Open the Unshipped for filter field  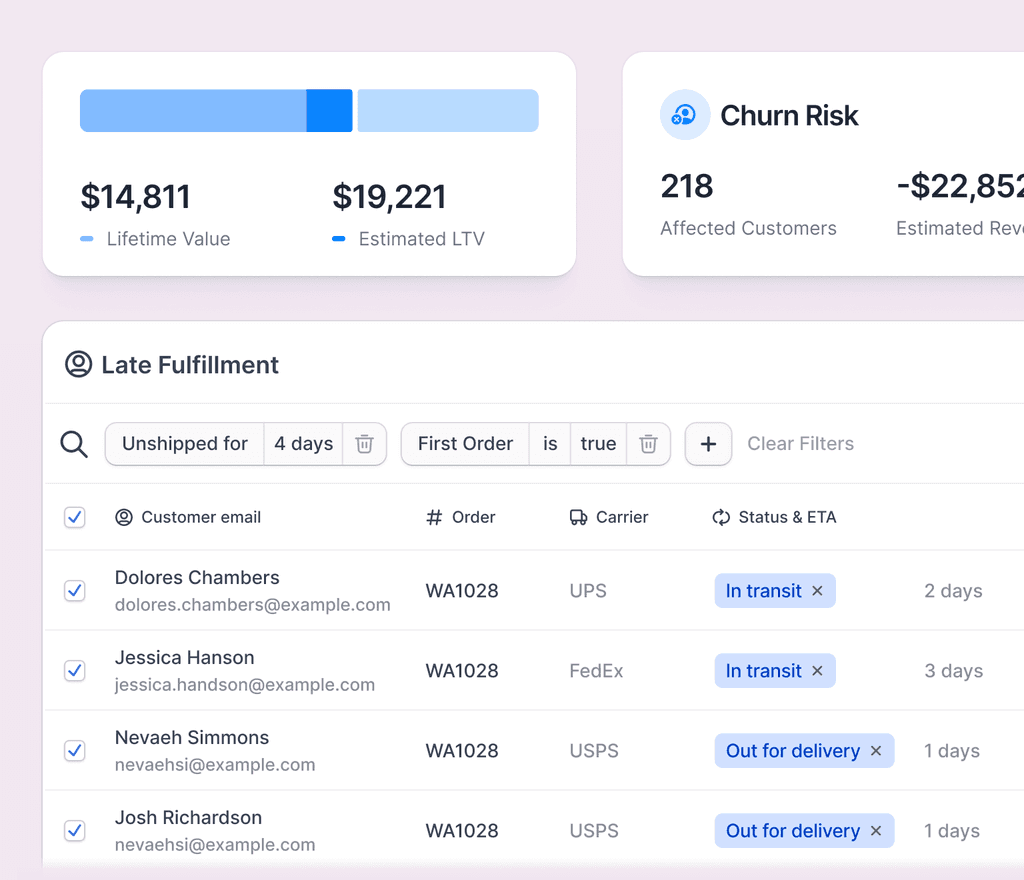pyautogui.click(x=185, y=444)
